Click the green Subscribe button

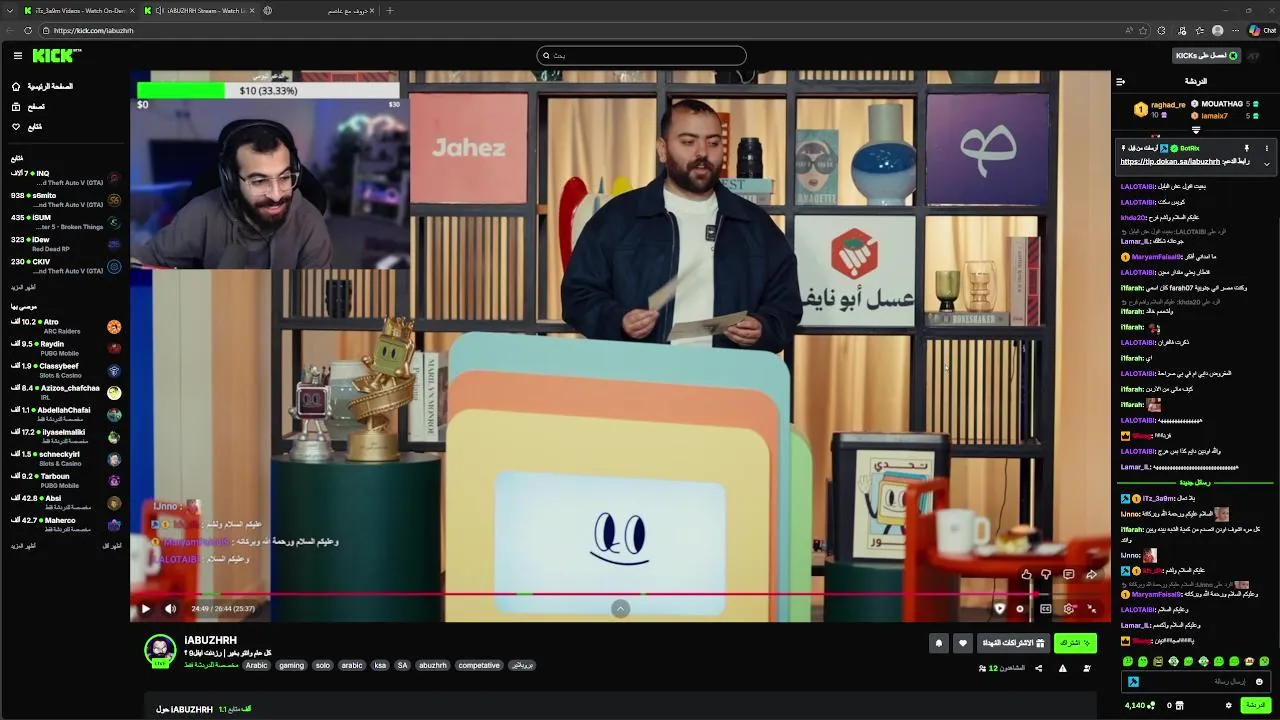pos(1076,643)
